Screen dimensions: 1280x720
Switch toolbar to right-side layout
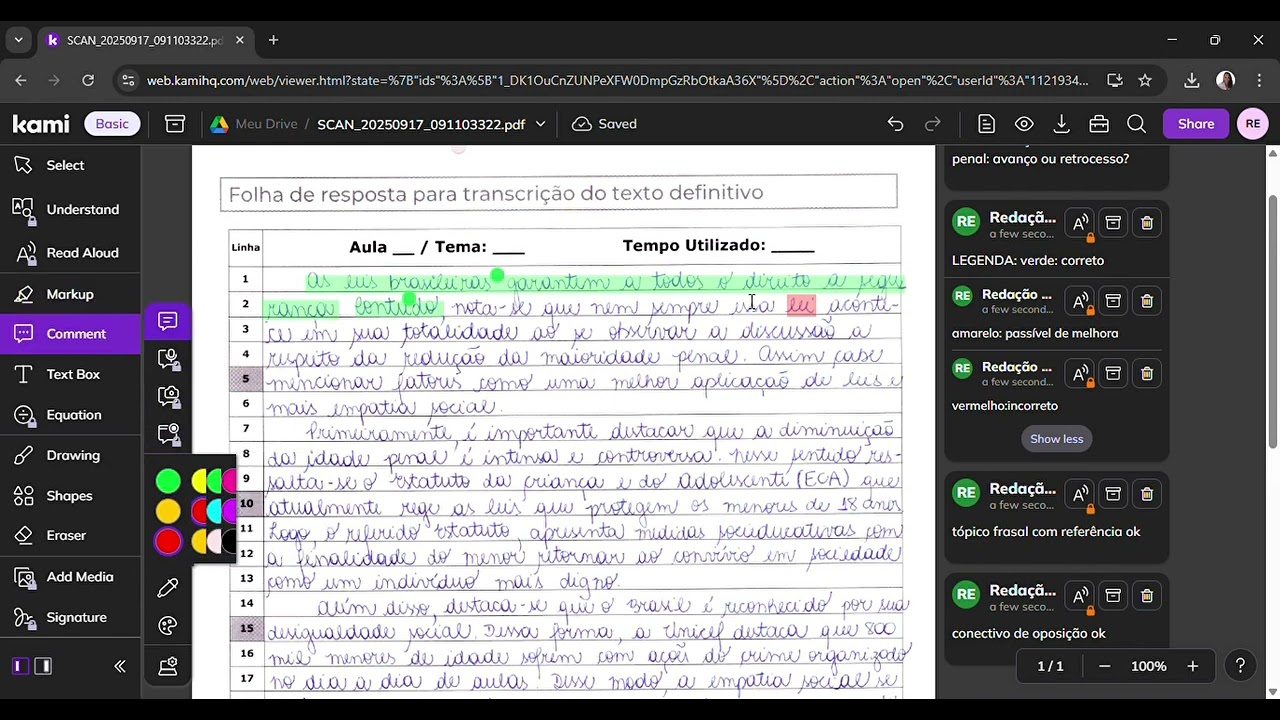pyautogui.click(x=43, y=666)
